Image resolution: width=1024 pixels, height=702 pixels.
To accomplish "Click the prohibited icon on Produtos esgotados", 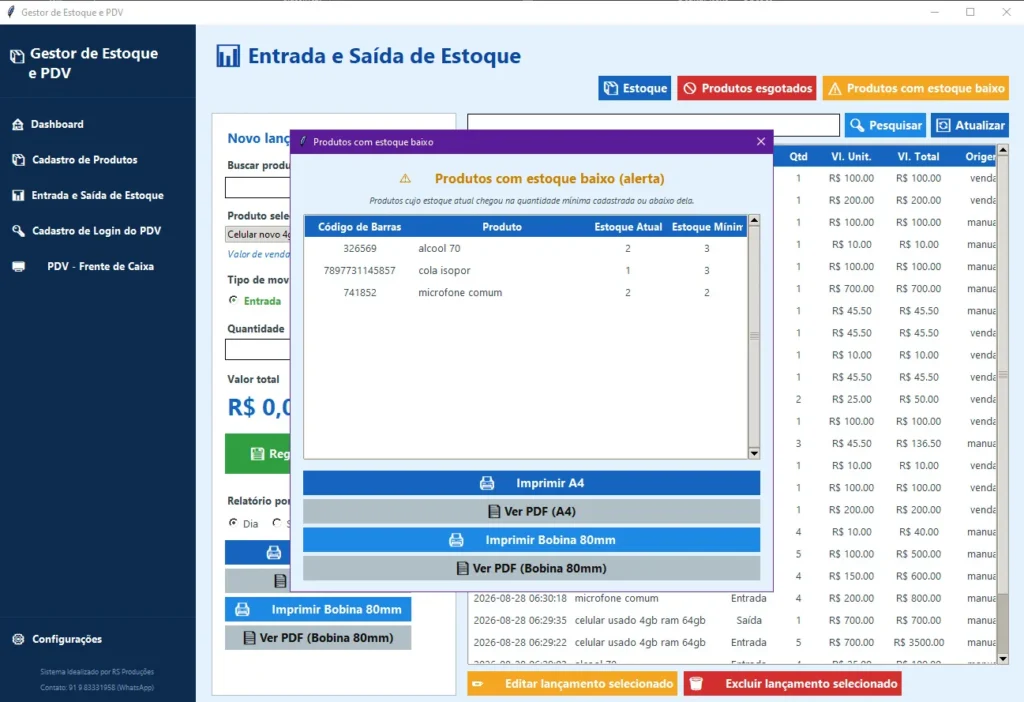I will [690, 88].
